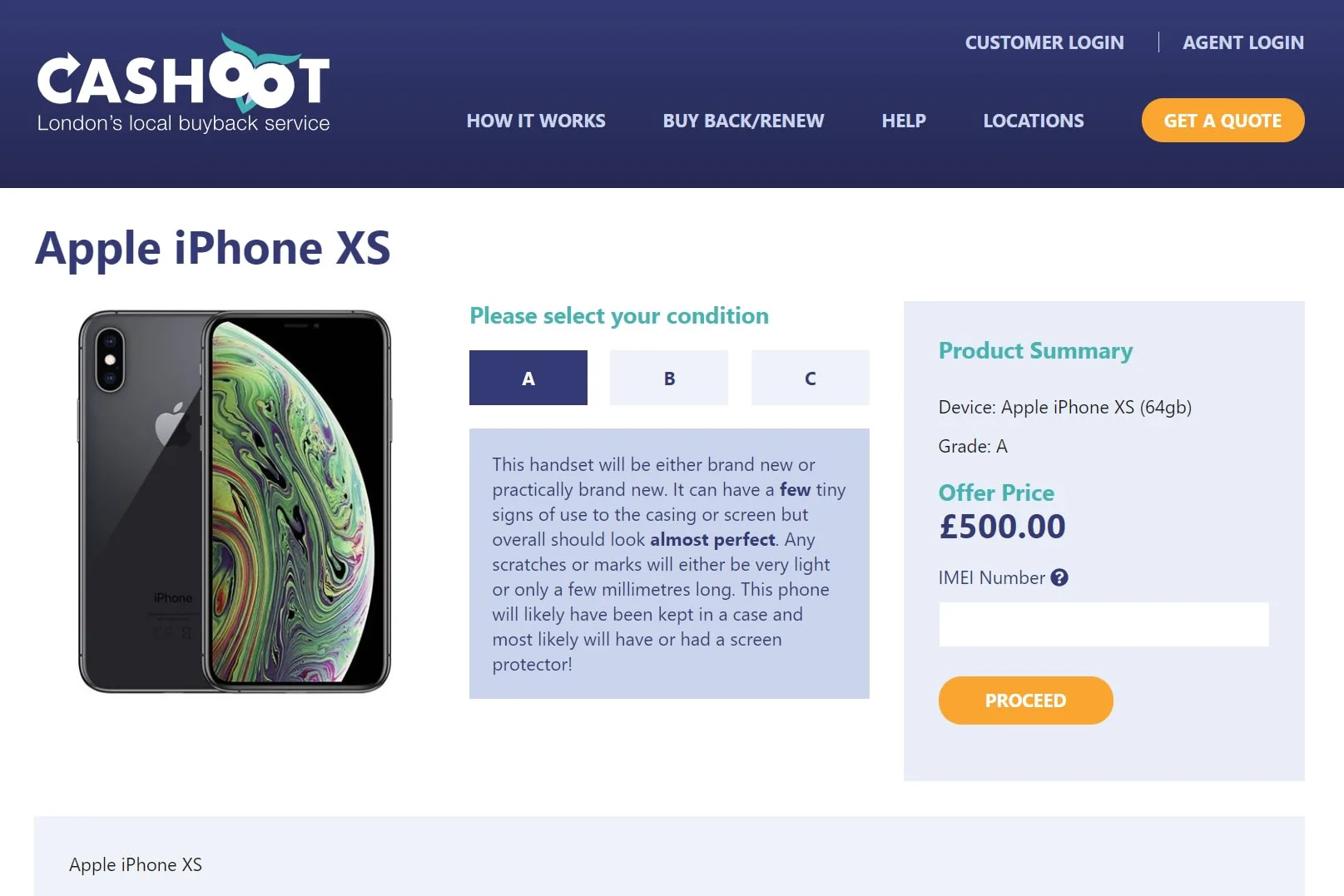Image resolution: width=1344 pixels, height=896 pixels.
Task: Click the Apple iPhone XS page heading
Action: [213, 248]
